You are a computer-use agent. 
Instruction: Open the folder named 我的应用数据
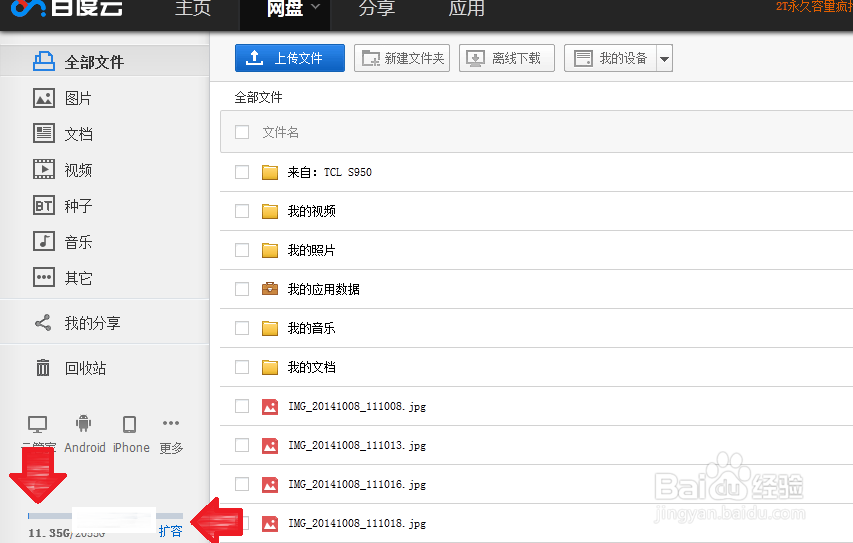[324, 289]
